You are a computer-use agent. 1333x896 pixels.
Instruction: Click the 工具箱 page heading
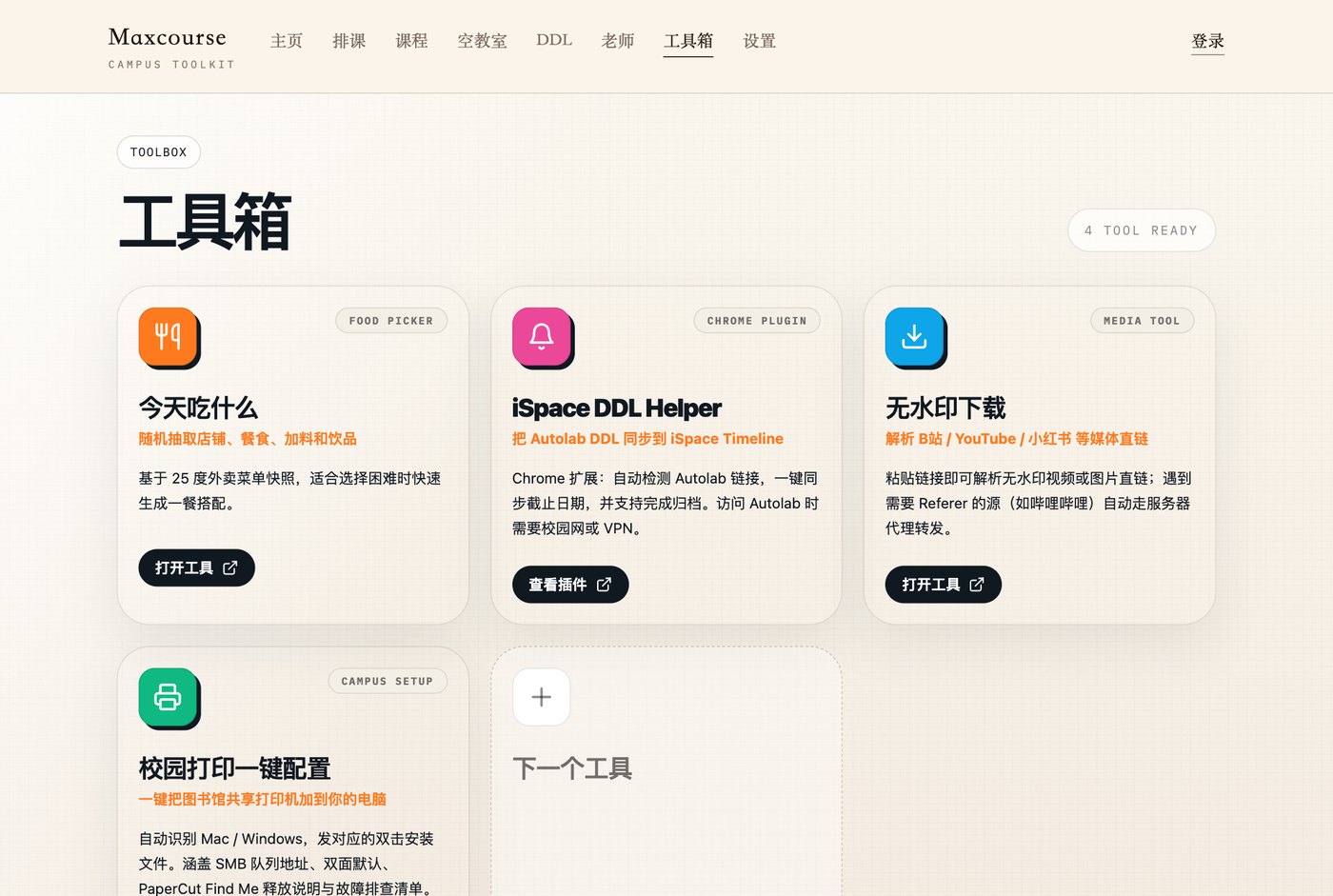click(205, 222)
